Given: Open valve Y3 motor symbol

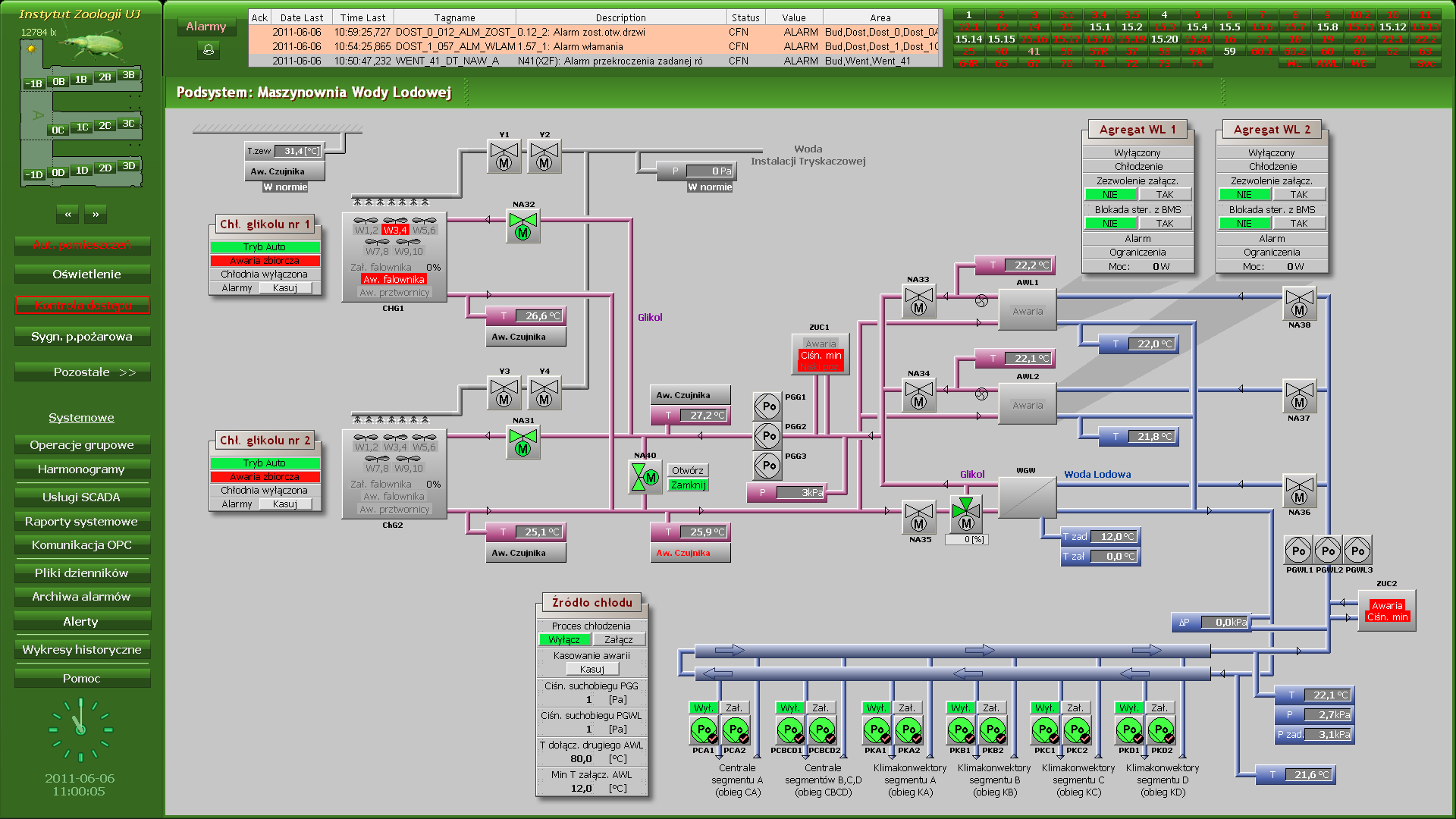Looking at the screenshot, I should tap(504, 393).
